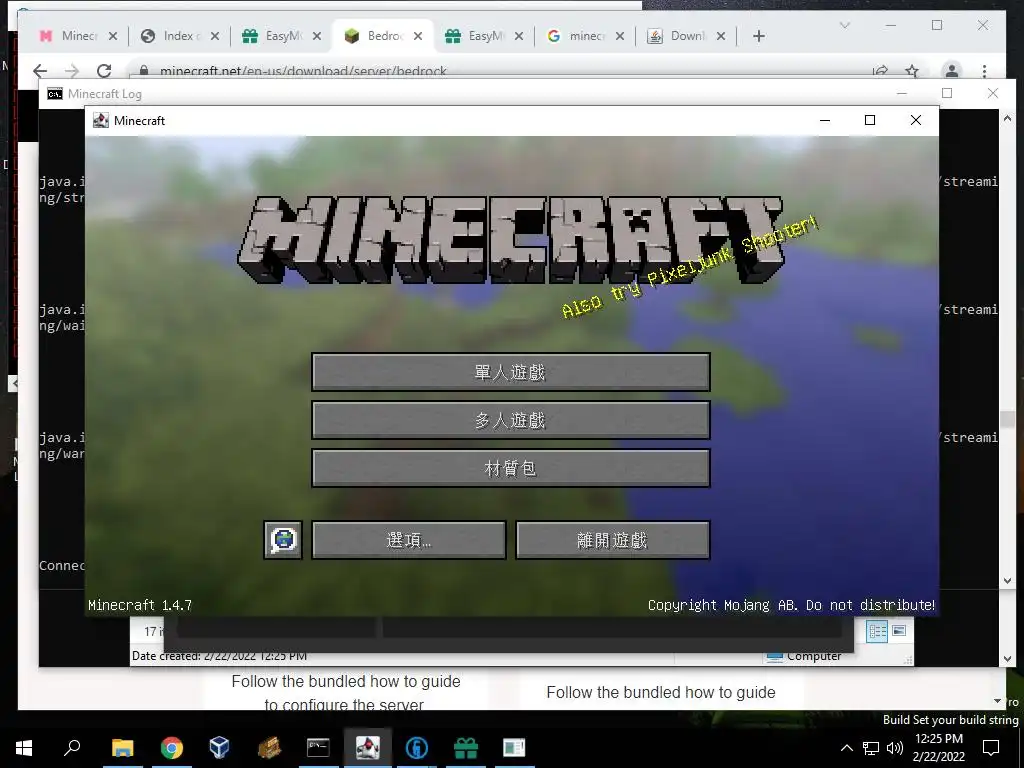
Task: Click 離開遊戲 to quit the game
Action: (613, 540)
